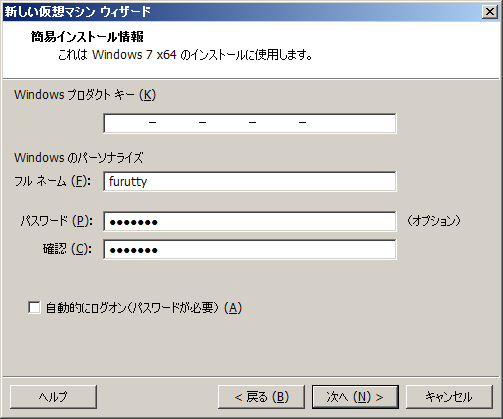This screenshot has height=419, width=503.
Task: Click the Windows プロダクト キー (K) label
Action: pos(85,95)
